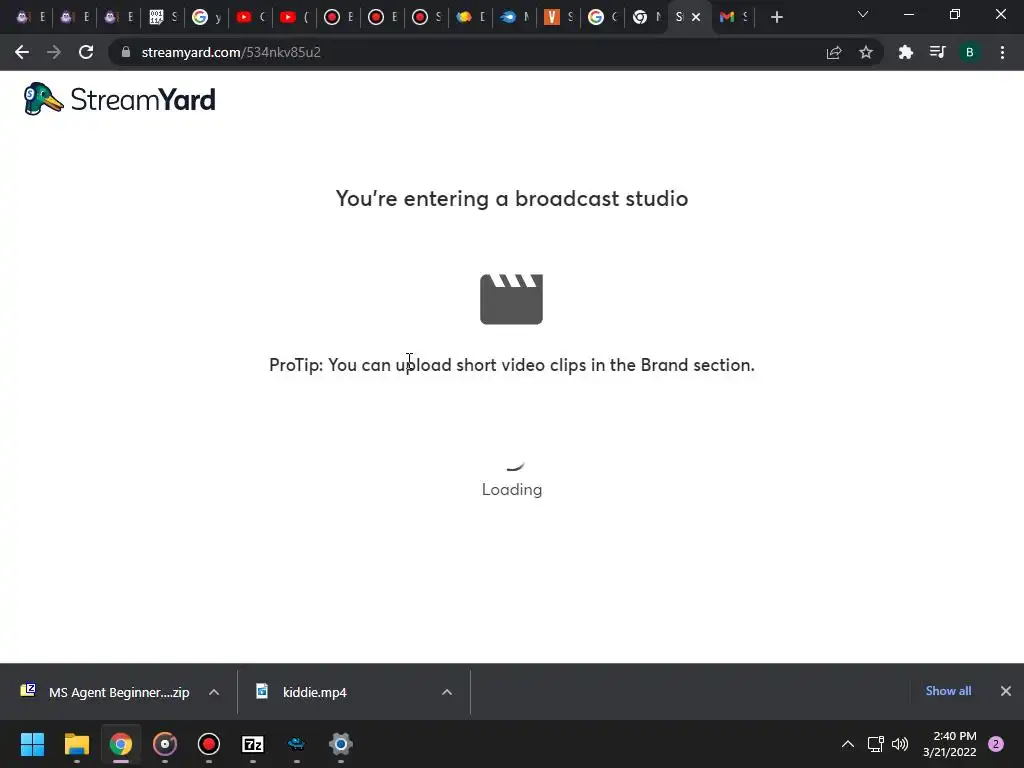Click the Loading text

pyautogui.click(x=512, y=490)
